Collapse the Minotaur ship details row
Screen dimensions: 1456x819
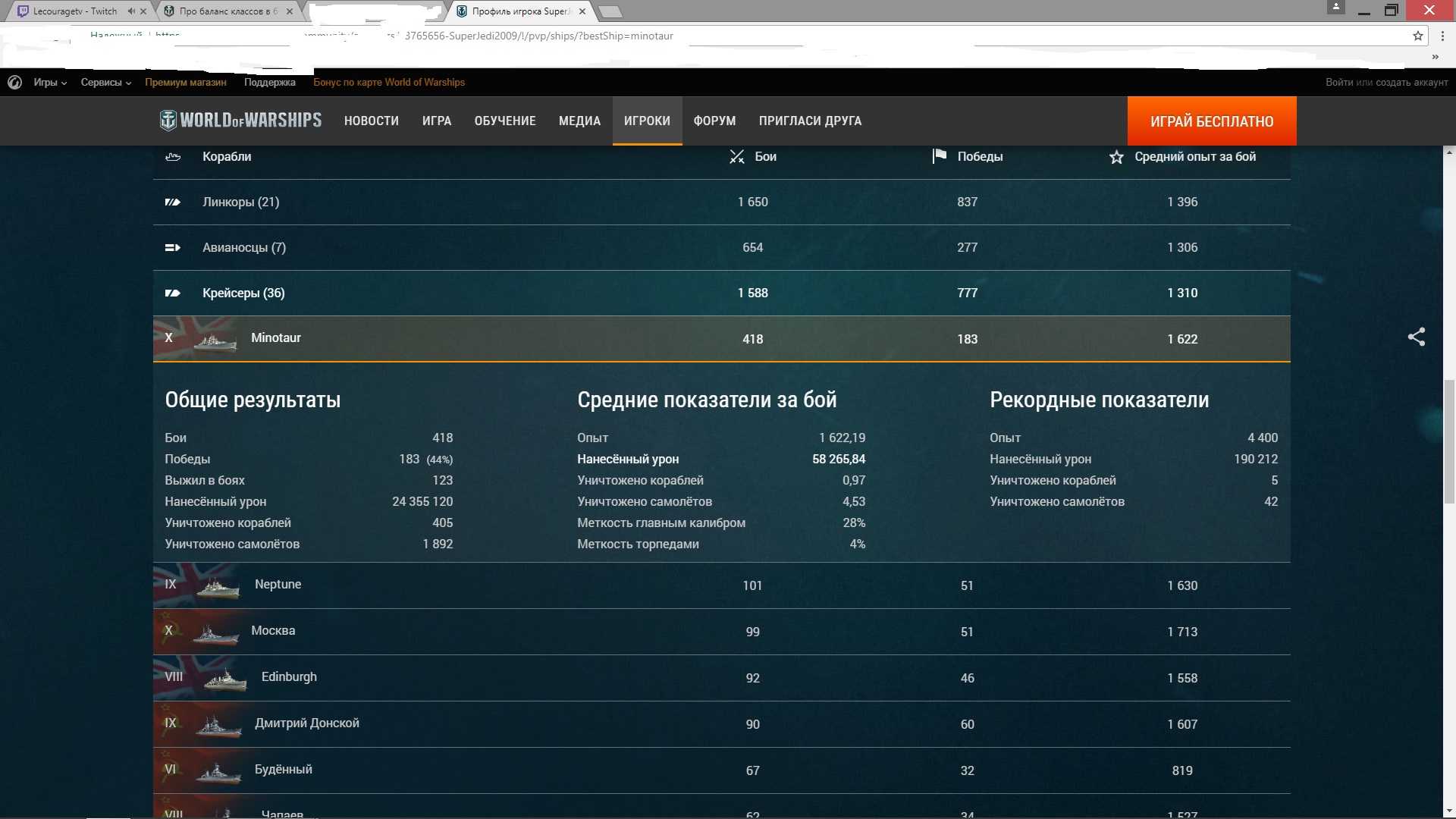coord(276,338)
